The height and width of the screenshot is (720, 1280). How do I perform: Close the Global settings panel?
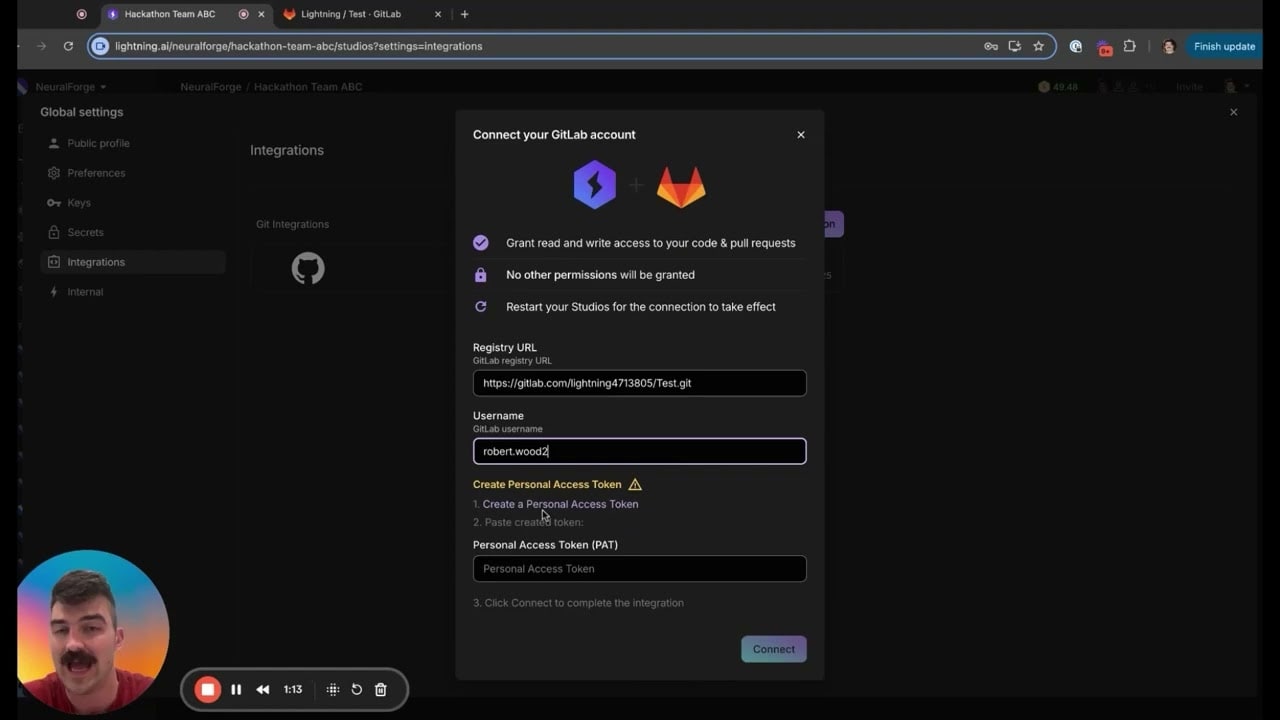point(1233,112)
